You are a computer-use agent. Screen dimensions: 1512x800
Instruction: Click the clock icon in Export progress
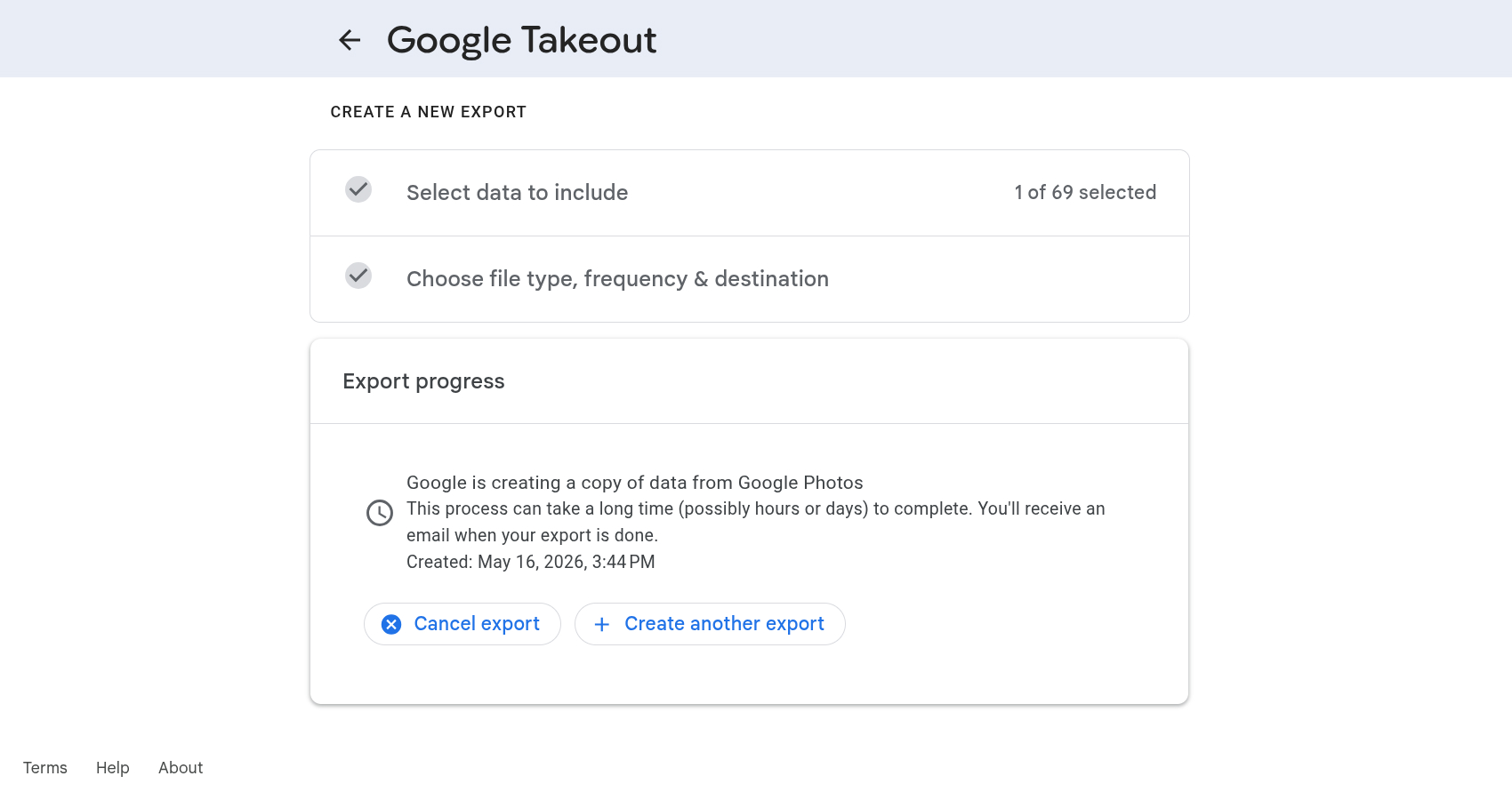tap(380, 513)
